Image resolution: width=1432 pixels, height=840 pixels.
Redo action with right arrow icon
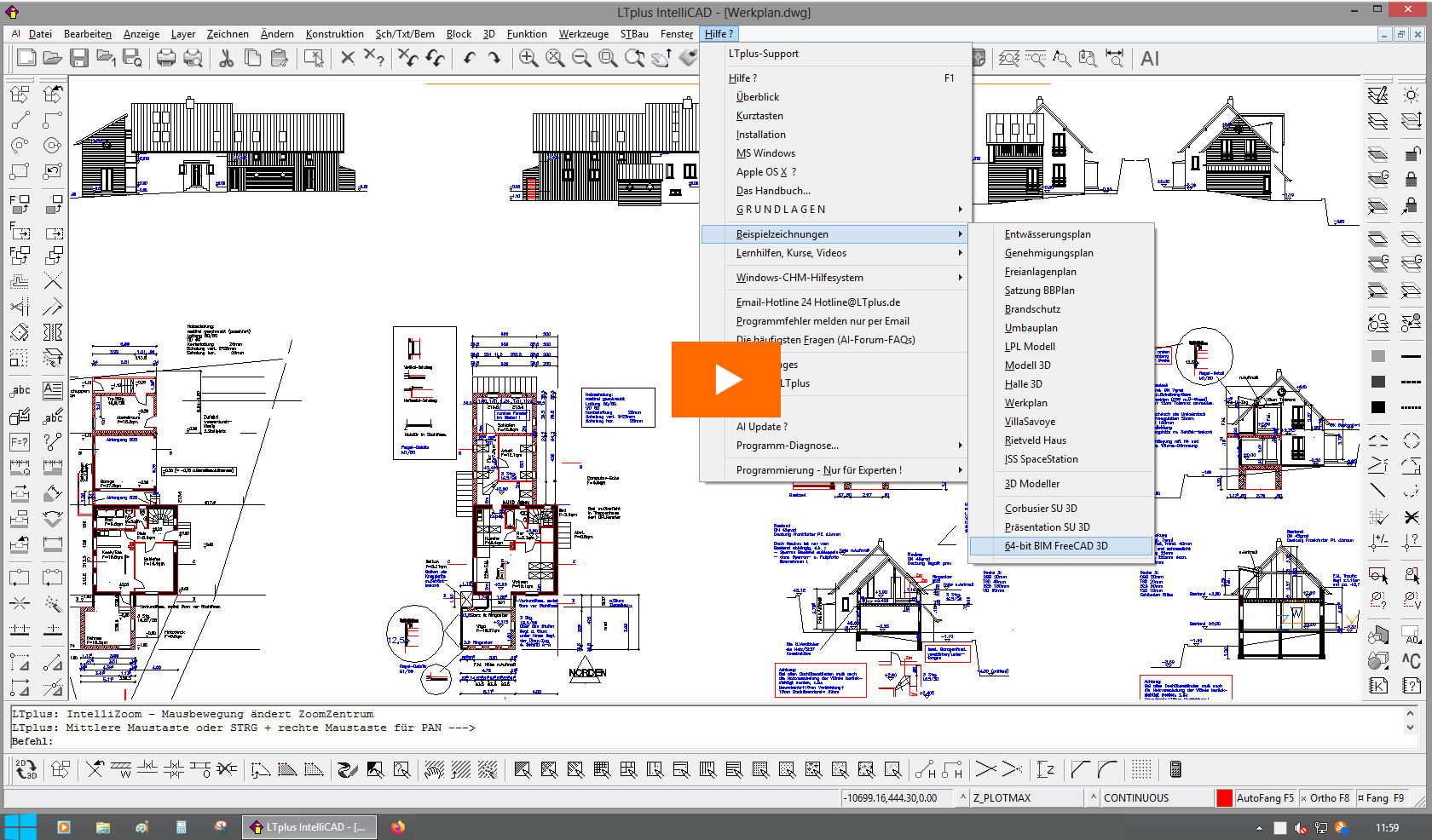click(x=494, y=58)
